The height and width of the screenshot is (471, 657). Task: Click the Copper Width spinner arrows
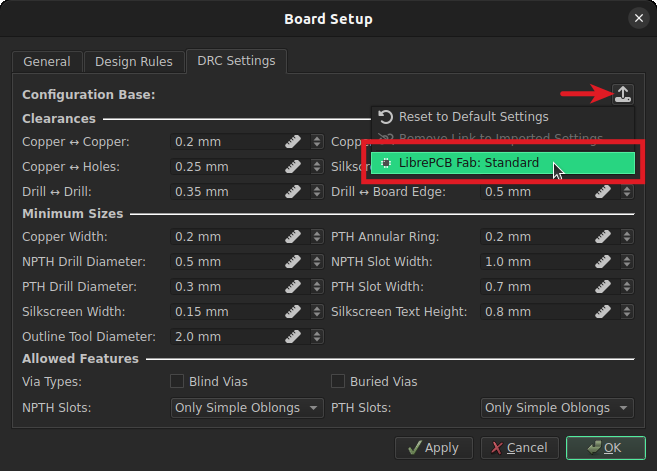[317, 237]
